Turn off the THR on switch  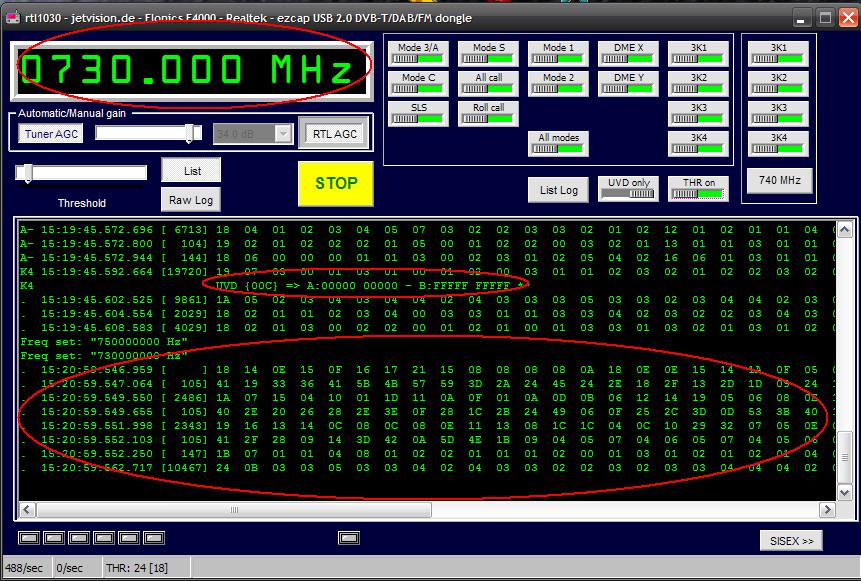click(x=698, y=189)
